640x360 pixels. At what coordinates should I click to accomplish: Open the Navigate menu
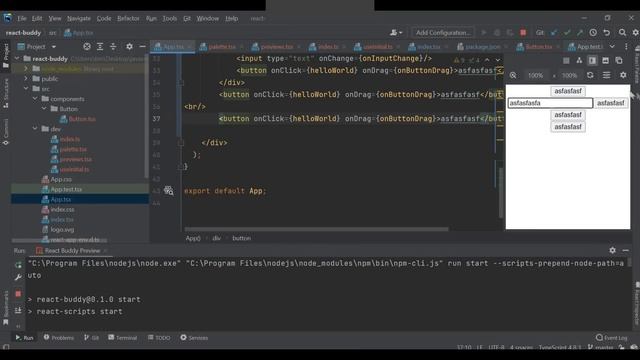click(x=79, y=18)
